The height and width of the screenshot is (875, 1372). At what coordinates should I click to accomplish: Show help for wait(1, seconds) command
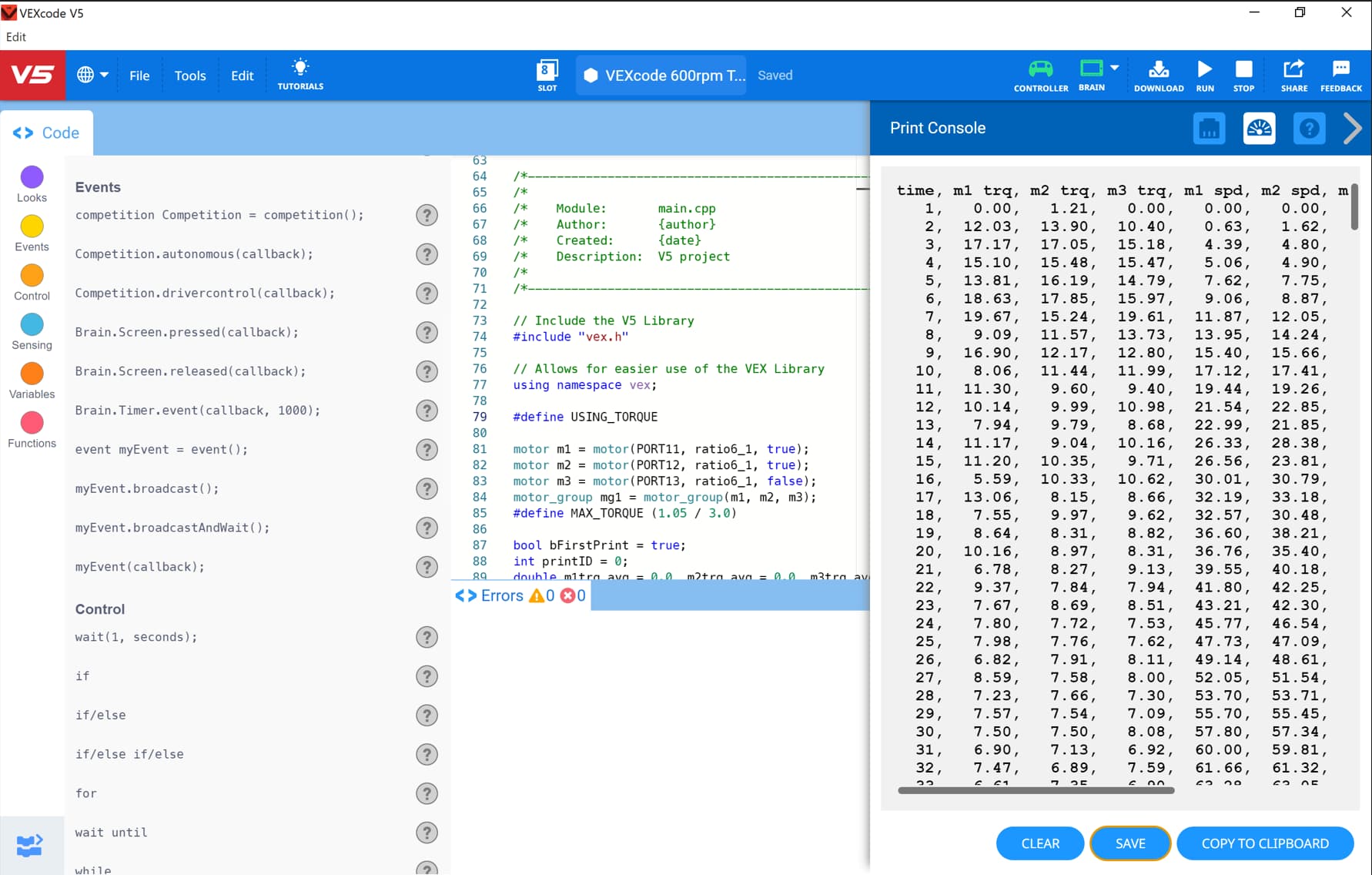pos(427,637)
